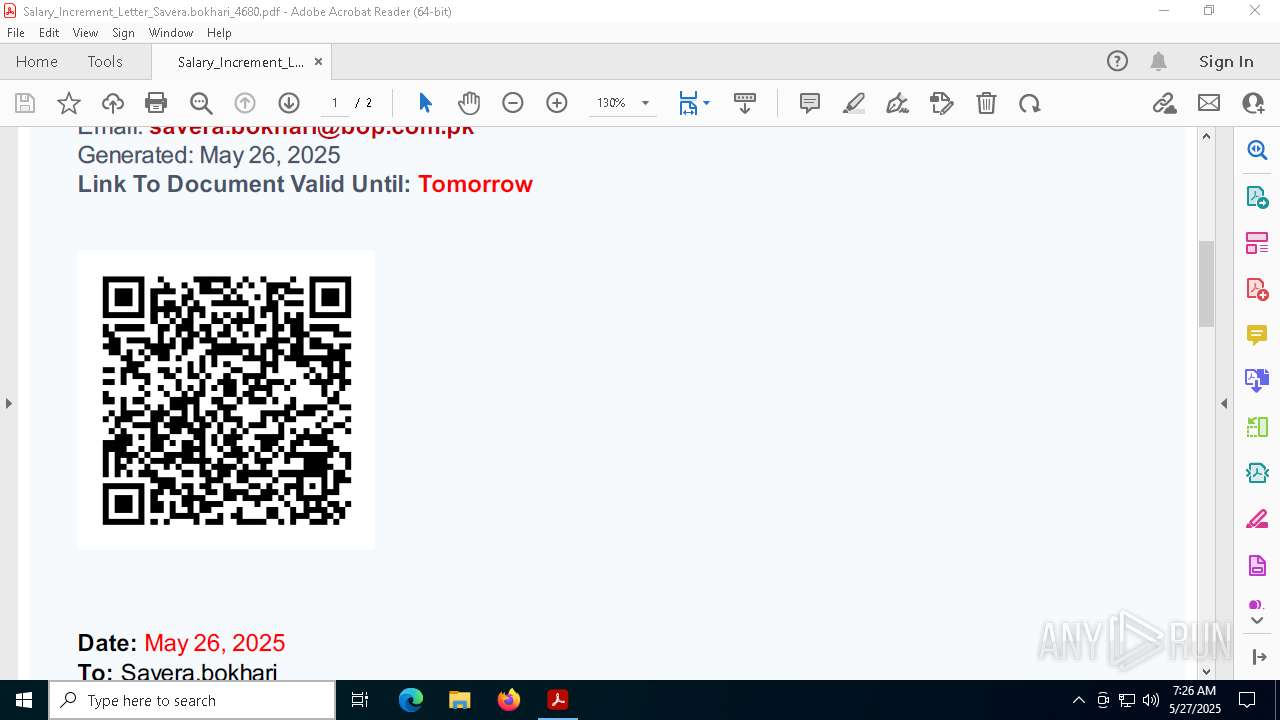Upload the file to cloud storage
1280x720 pixels.
[x=113, y=103]
